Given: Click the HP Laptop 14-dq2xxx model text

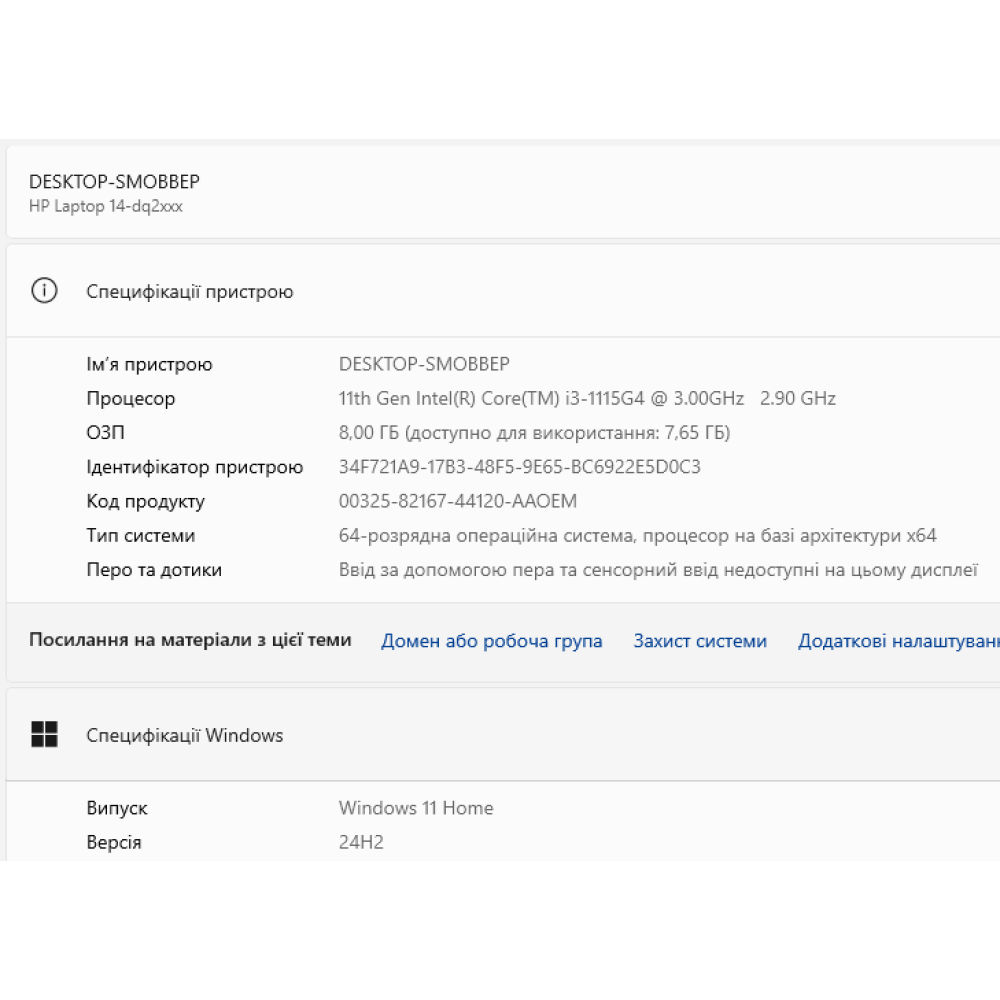Looking at the screenshot, I should (106, 207).
